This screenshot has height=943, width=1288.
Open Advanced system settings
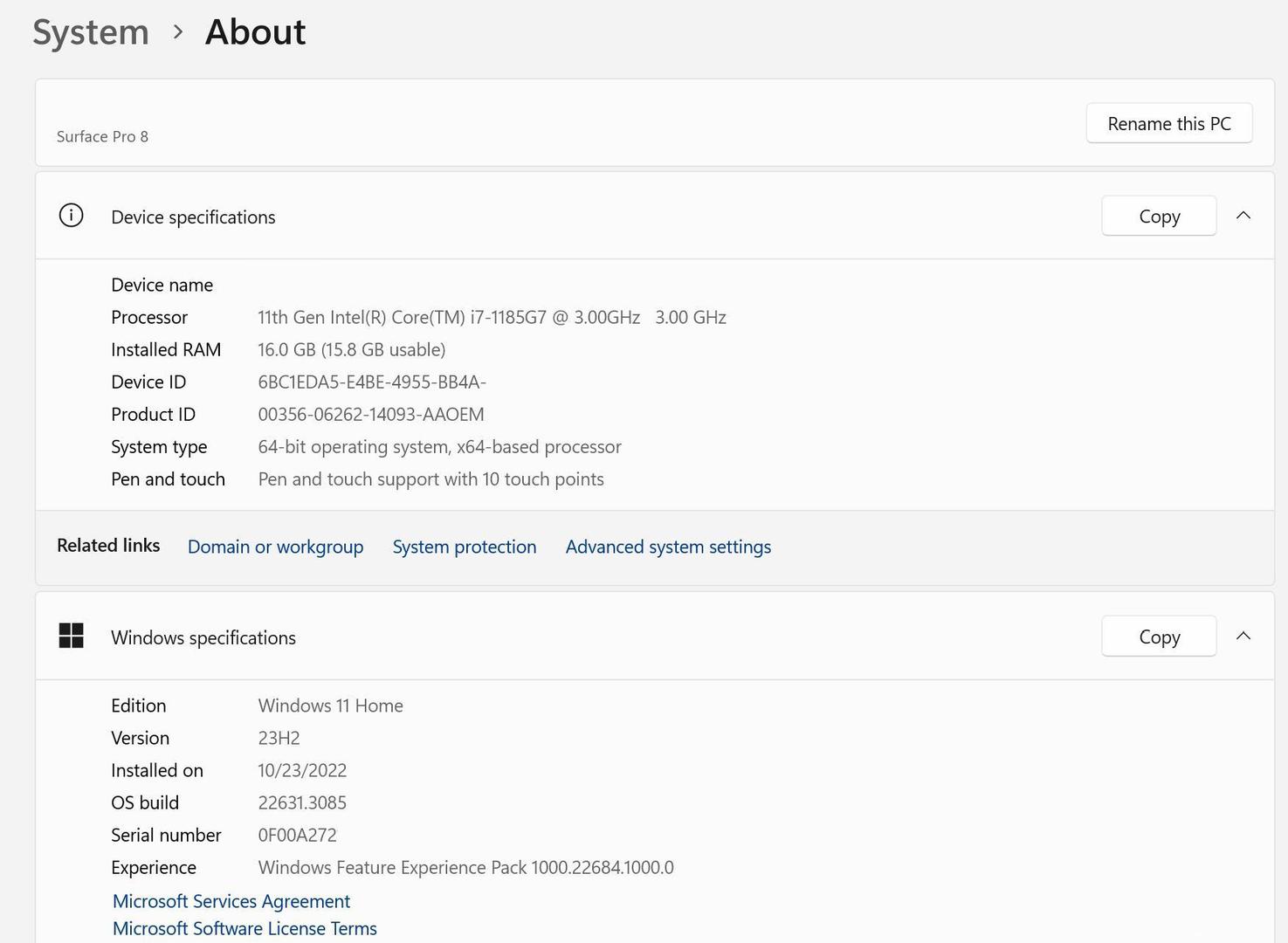[x=668, y=547]
